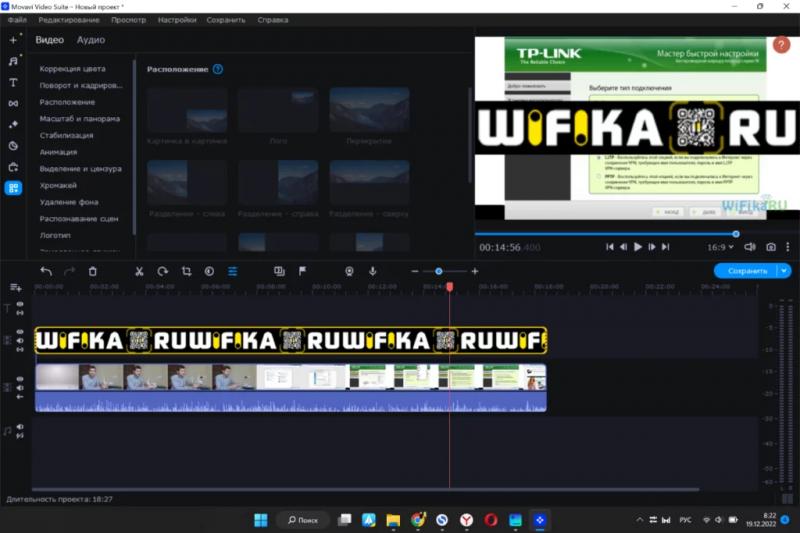Delete selected clip with trash icon
Viewport: 800px width, 533px height.
tap(93, 271)
